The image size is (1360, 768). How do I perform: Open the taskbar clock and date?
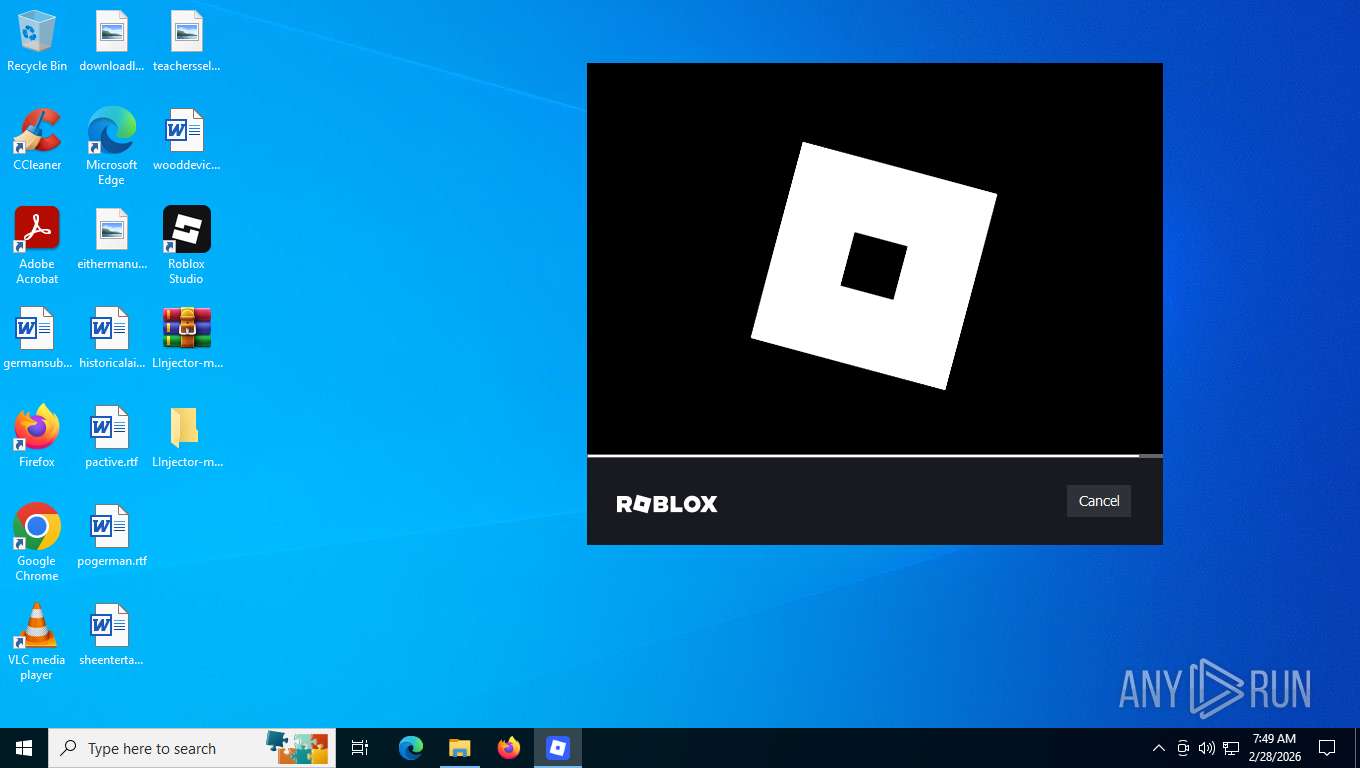tap(1274, 748)
